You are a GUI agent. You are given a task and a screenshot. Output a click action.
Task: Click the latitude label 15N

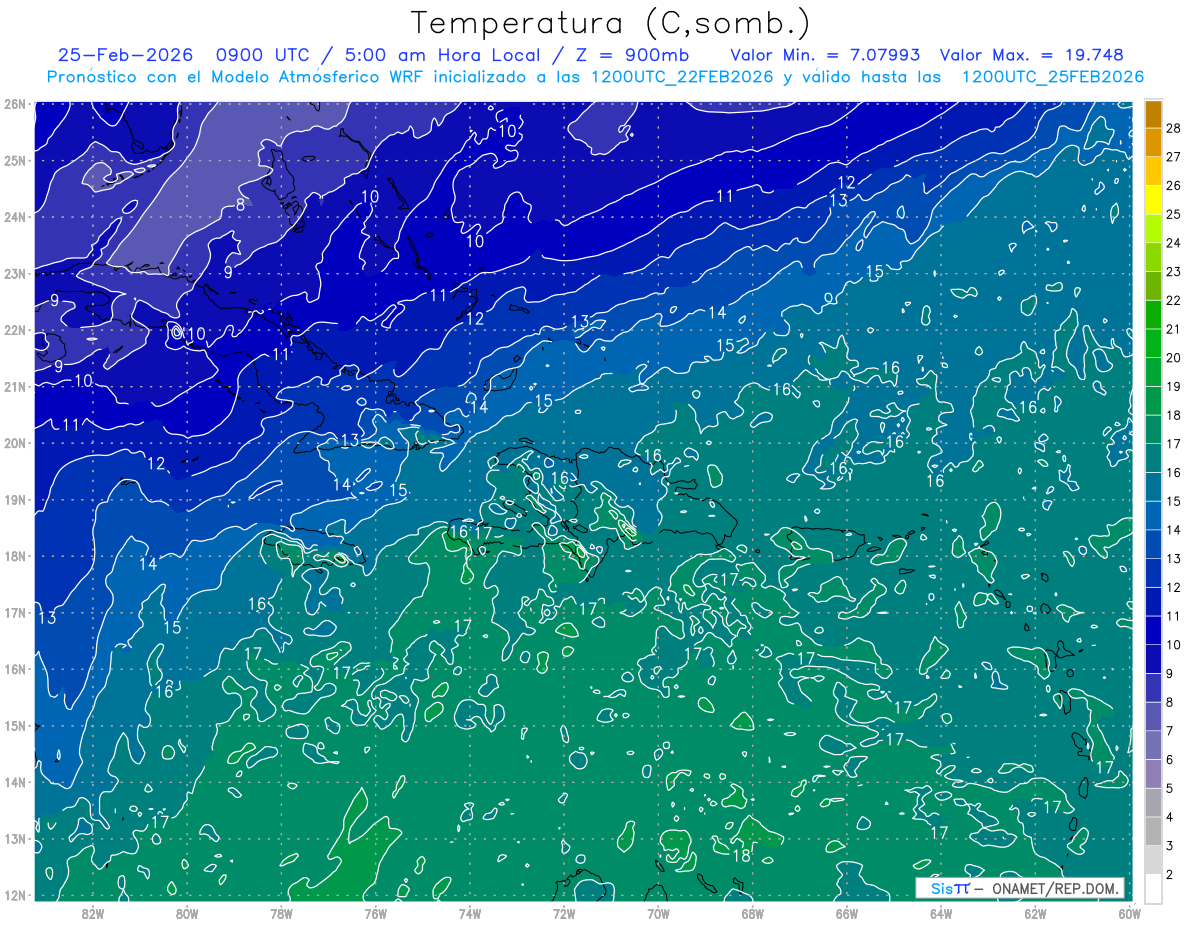tap(14, 726)
